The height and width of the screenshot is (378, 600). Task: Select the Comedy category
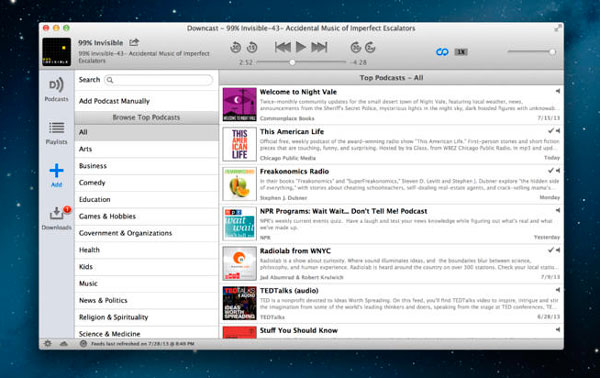(147, 182)
